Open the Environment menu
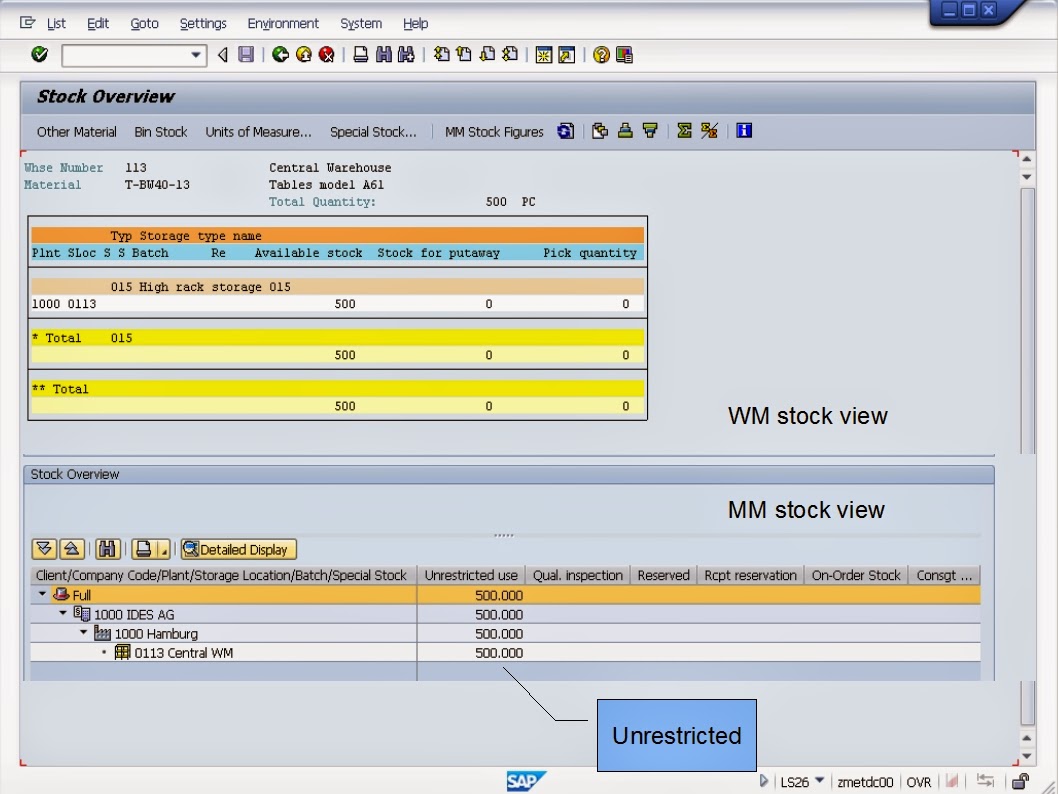The height and width of the screenshot is (794, 1058). (283, 23)
